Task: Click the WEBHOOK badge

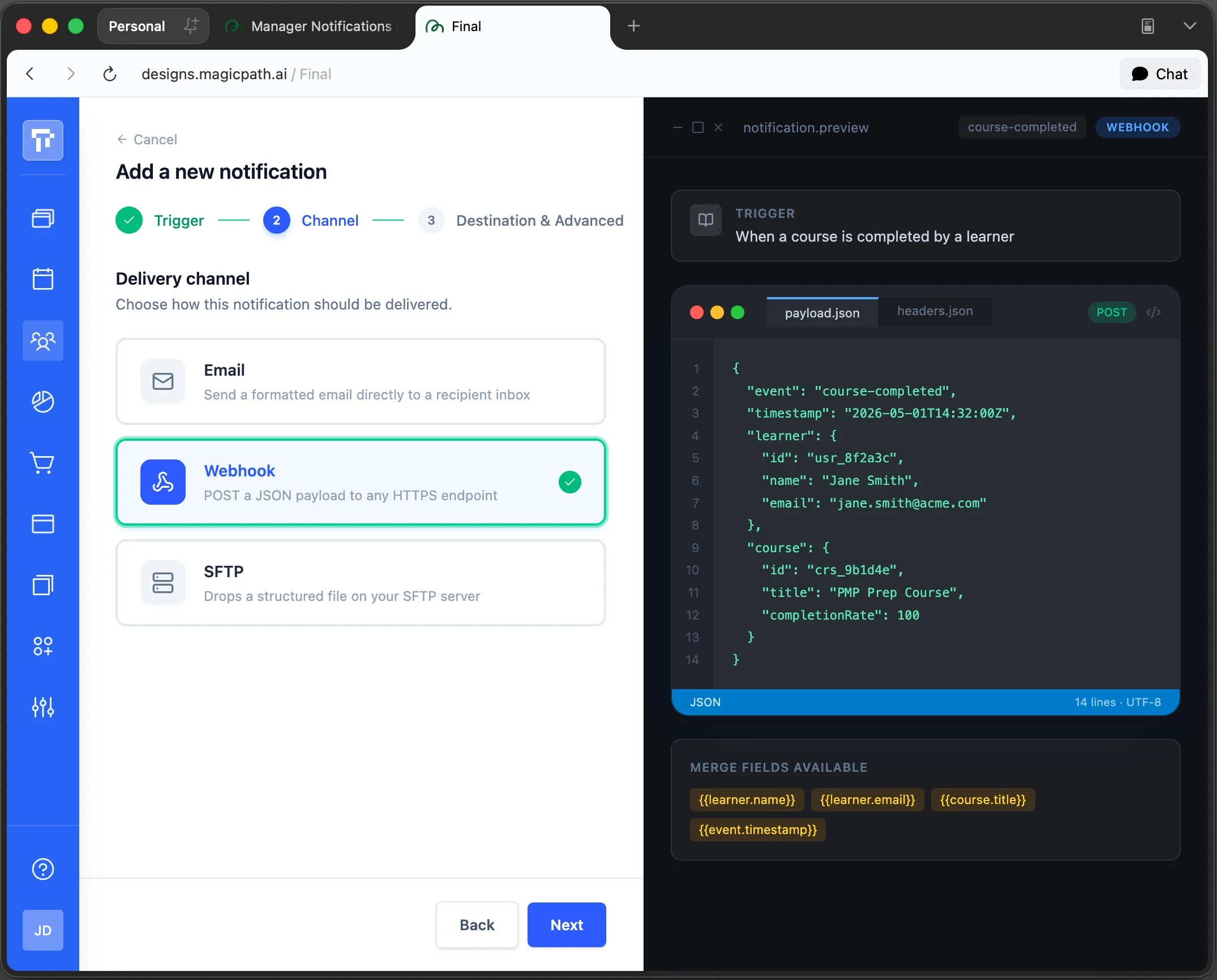Action: (x=1138, y=127)
